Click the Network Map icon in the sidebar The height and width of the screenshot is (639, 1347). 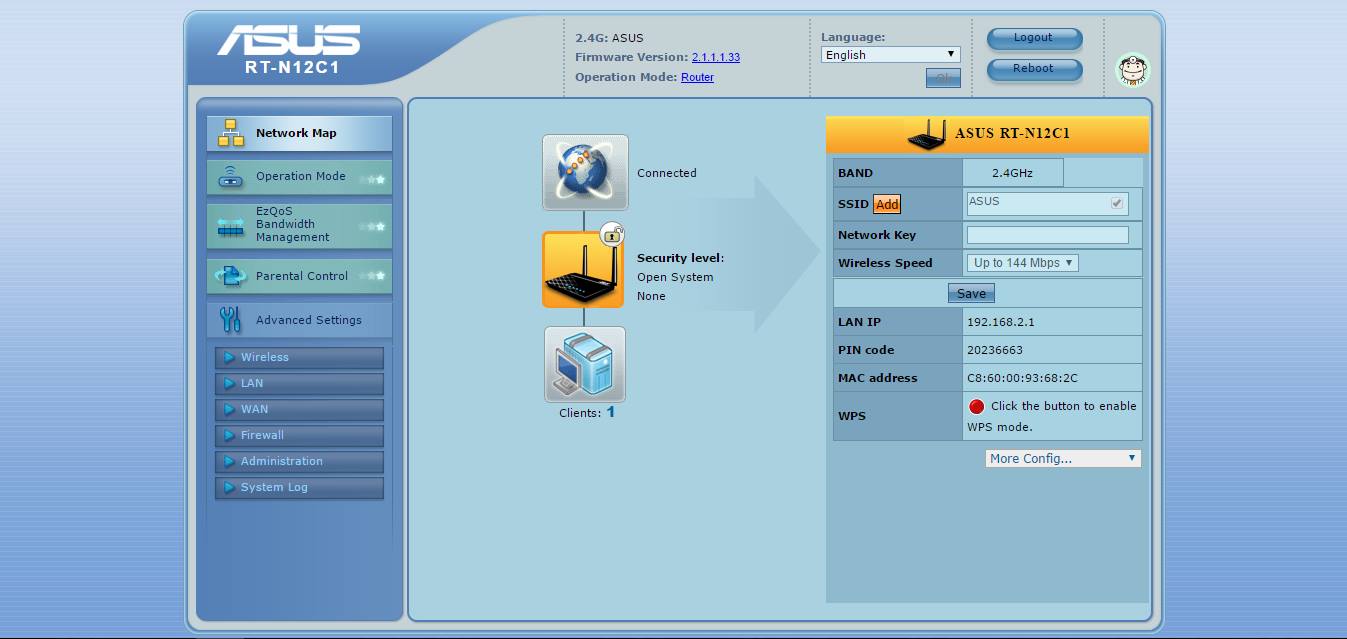pyautogui.click(x=231, y=133)
